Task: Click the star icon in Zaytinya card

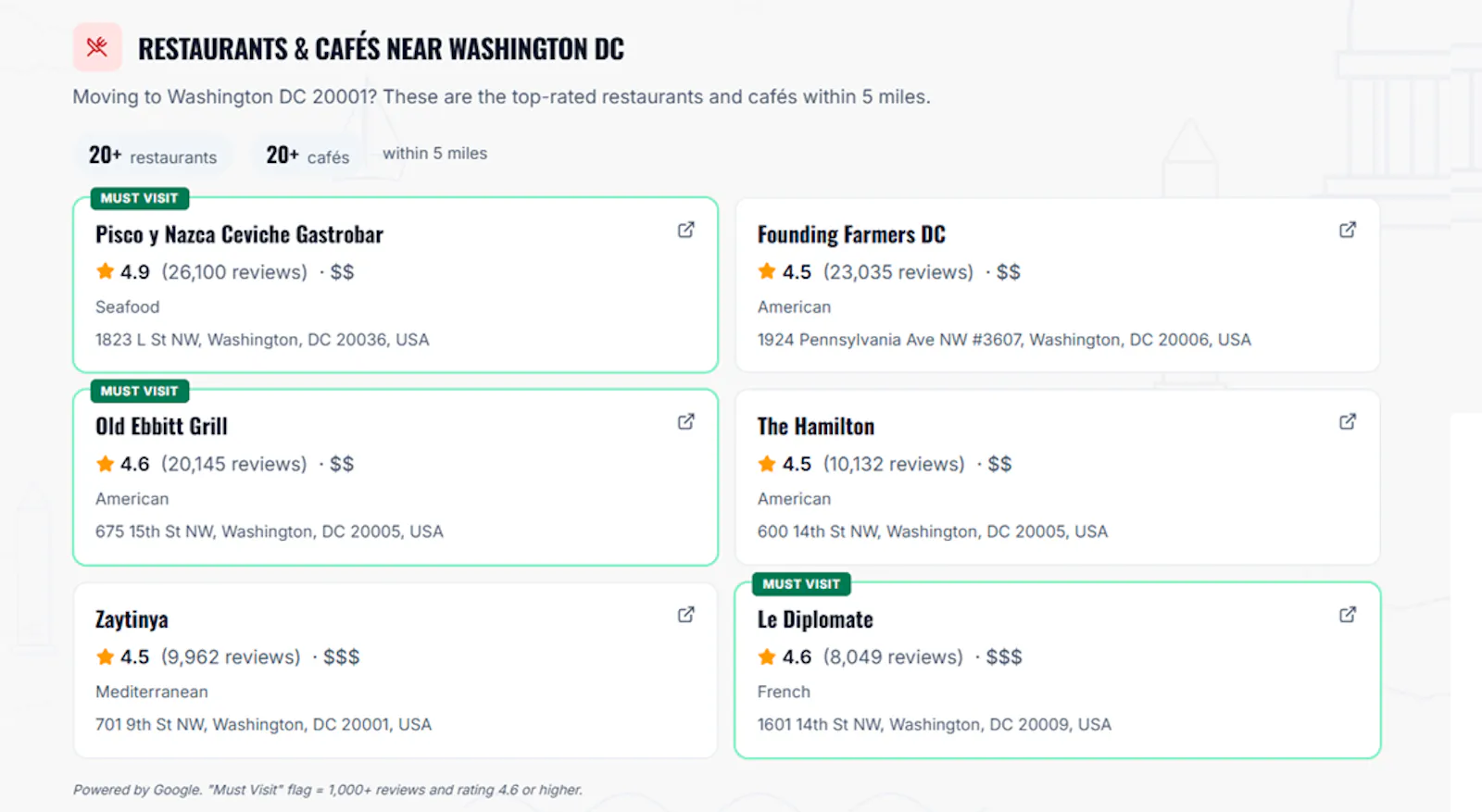Action: point(105,656)
